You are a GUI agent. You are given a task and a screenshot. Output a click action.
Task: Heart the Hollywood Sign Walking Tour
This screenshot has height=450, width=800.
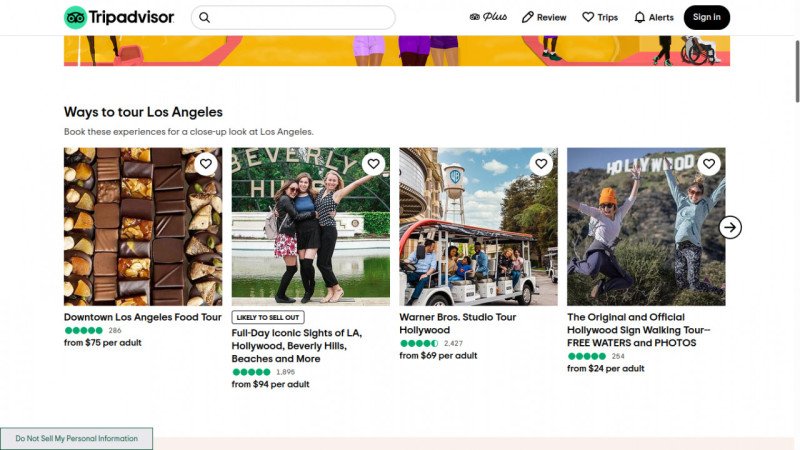[709, 164]
